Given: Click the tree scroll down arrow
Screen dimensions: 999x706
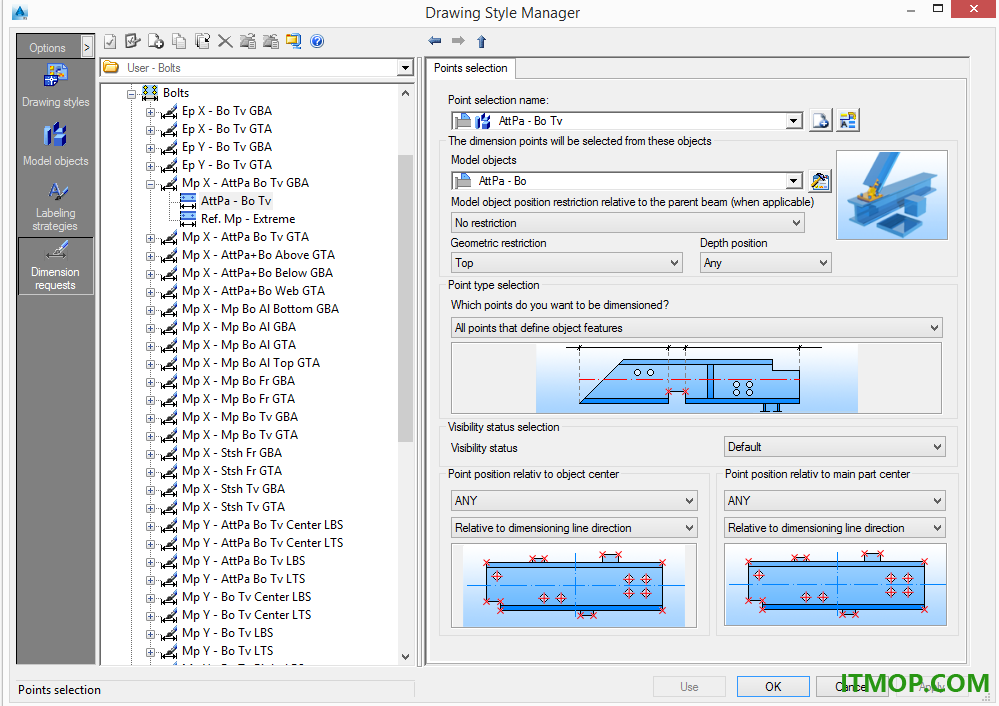Looking at the screenshot, I should [x=405, y=657].
